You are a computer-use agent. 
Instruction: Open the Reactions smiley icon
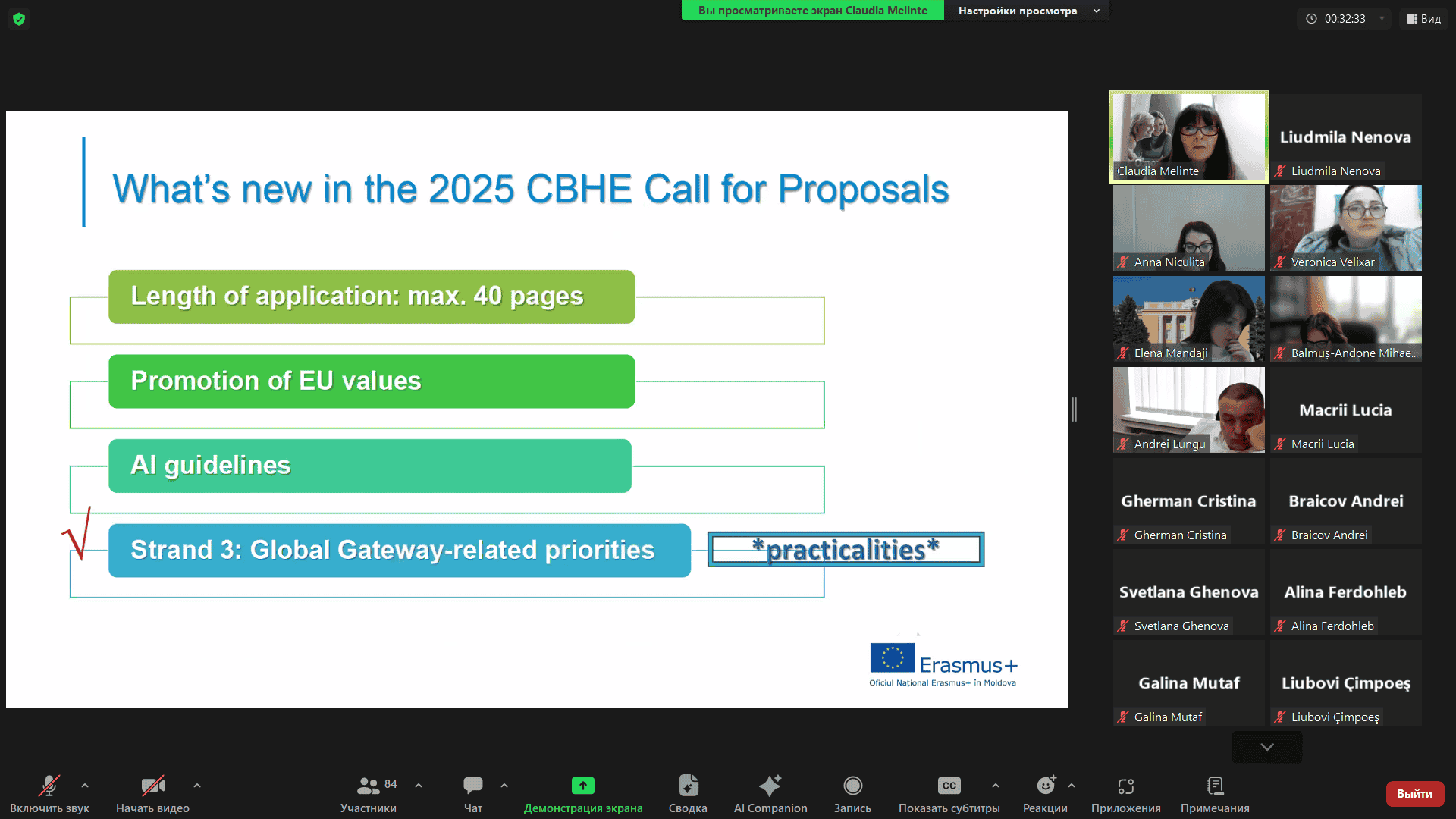1045,786
